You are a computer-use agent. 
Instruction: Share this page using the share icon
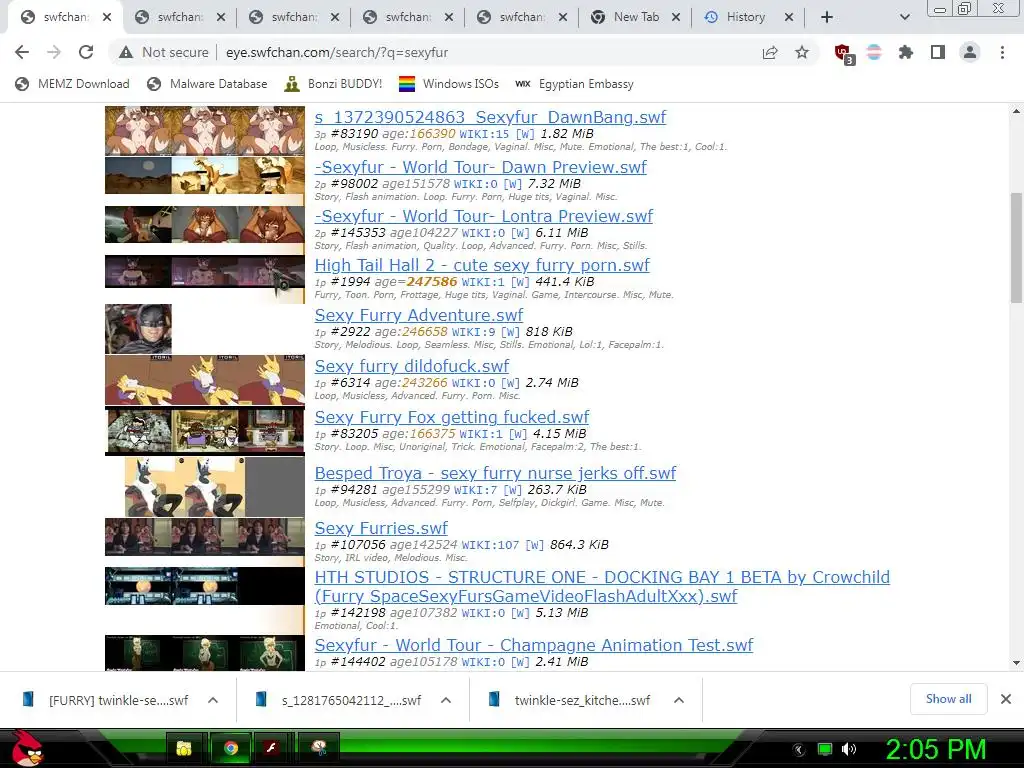[770, 52]
